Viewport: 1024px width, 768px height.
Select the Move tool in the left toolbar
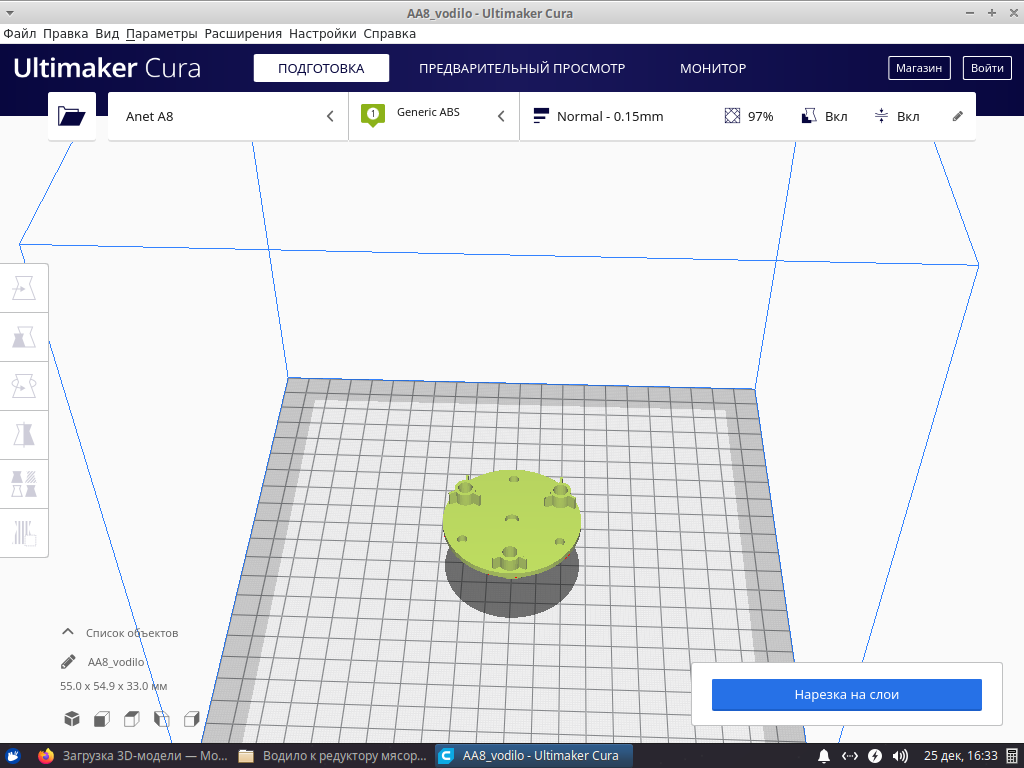24,288
